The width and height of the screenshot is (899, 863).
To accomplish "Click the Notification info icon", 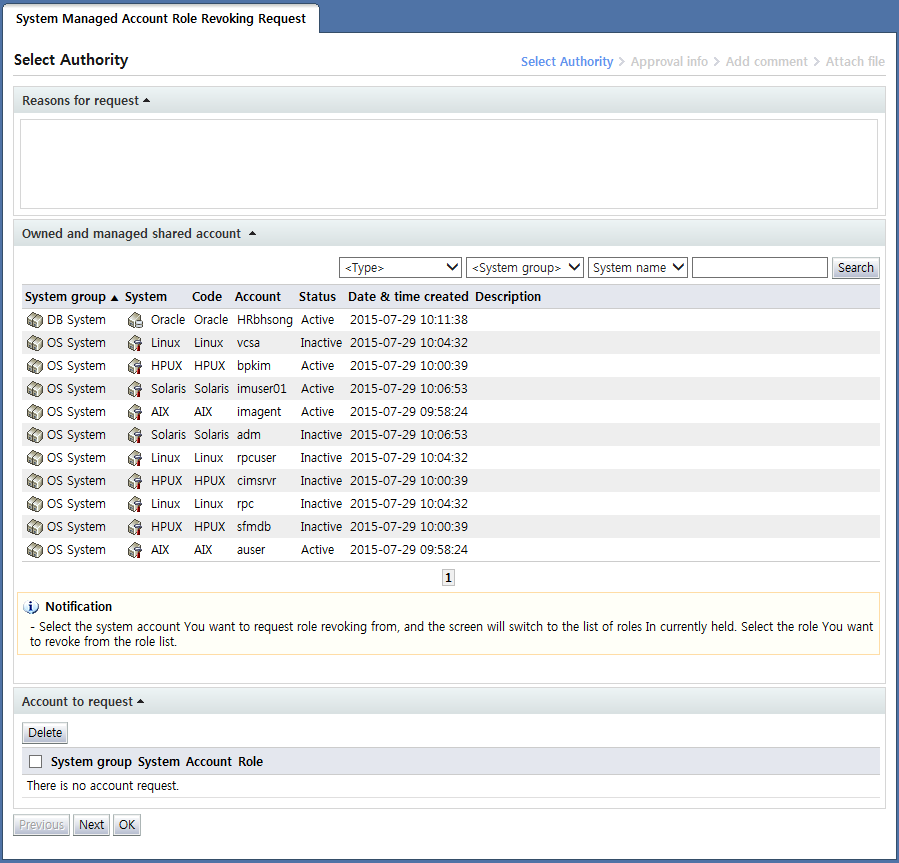I will (x=31, y=607).
